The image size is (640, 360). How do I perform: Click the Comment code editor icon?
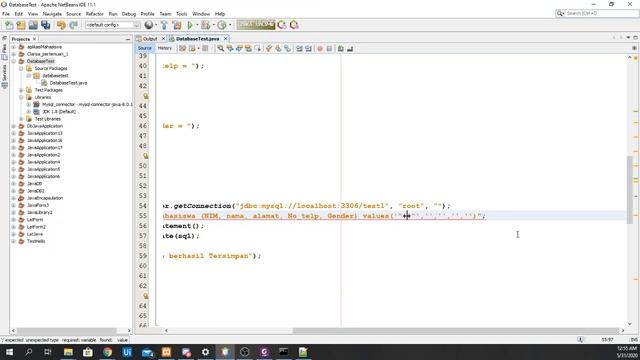[x=341, y=49]
